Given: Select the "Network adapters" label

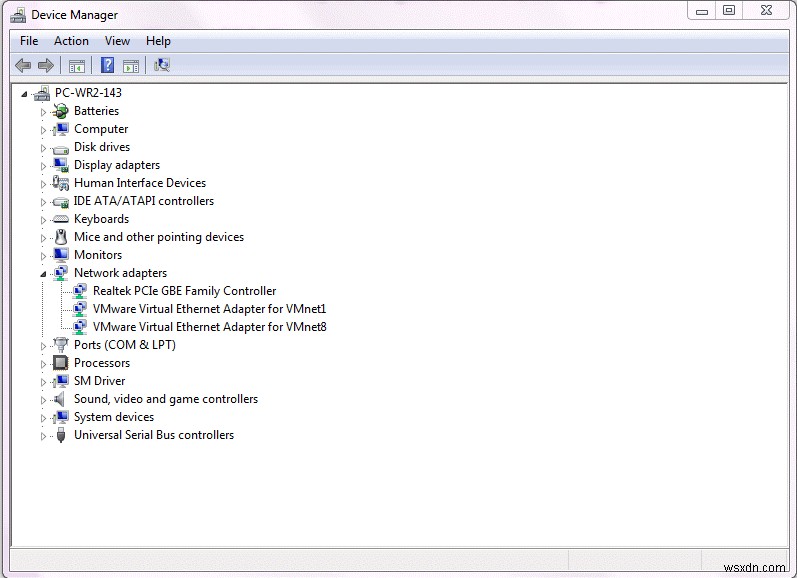Looking at the screenshot, I should tap(120, 273).
